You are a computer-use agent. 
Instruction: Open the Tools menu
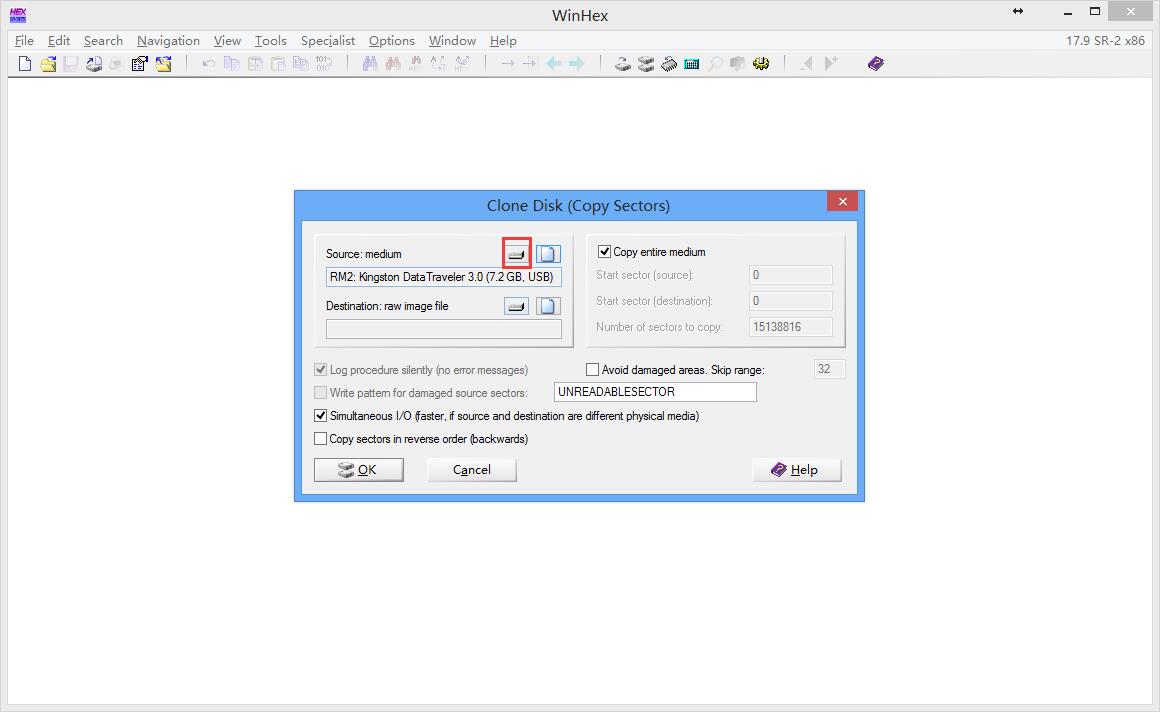tap(271, 41)
